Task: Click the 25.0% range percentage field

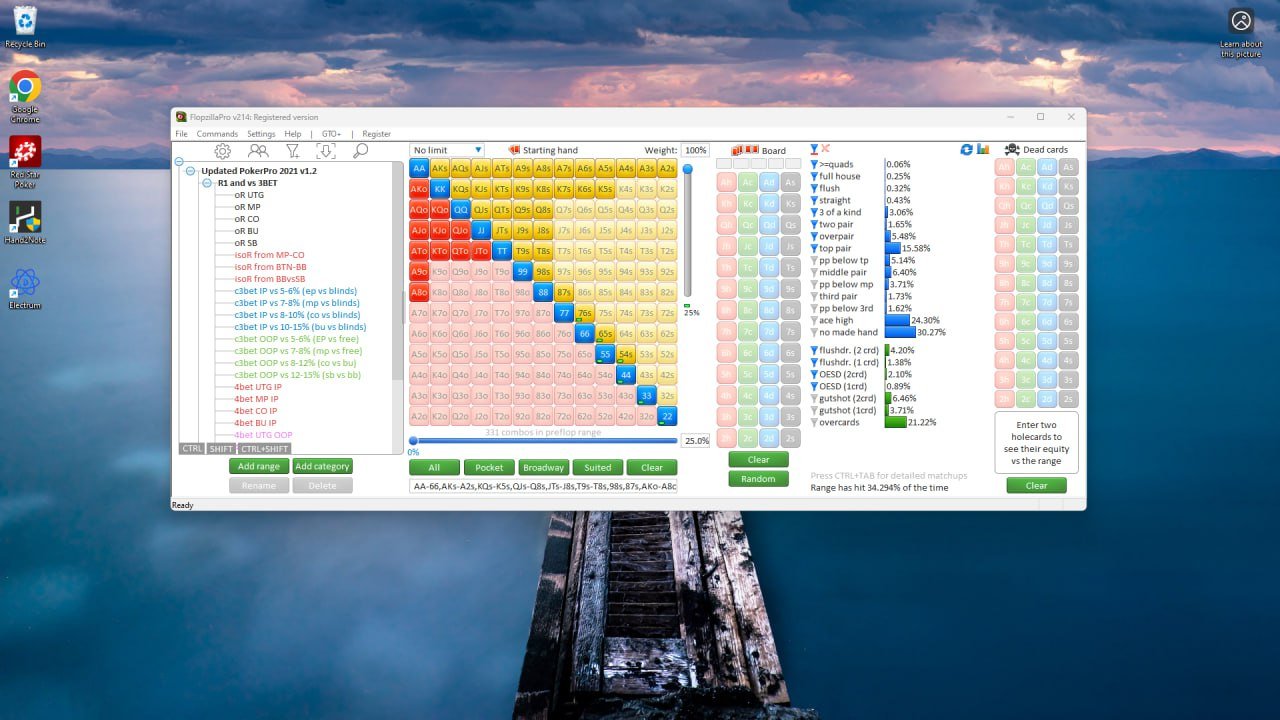Action: coord(696,440)
